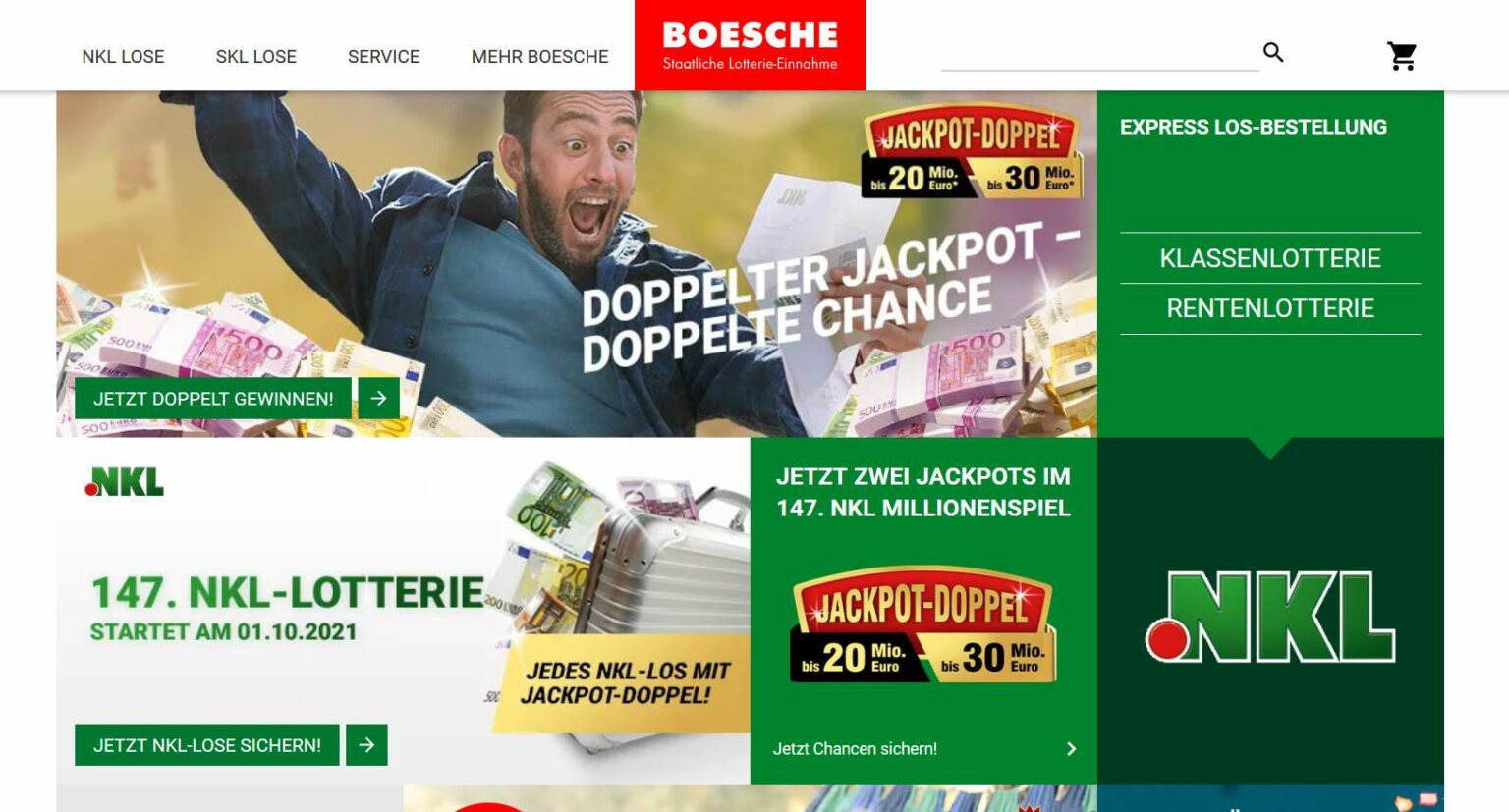The width and height of the screenshot is (1509, 812).
Task: Click the BOESCHE red logo
Action: 750,45
